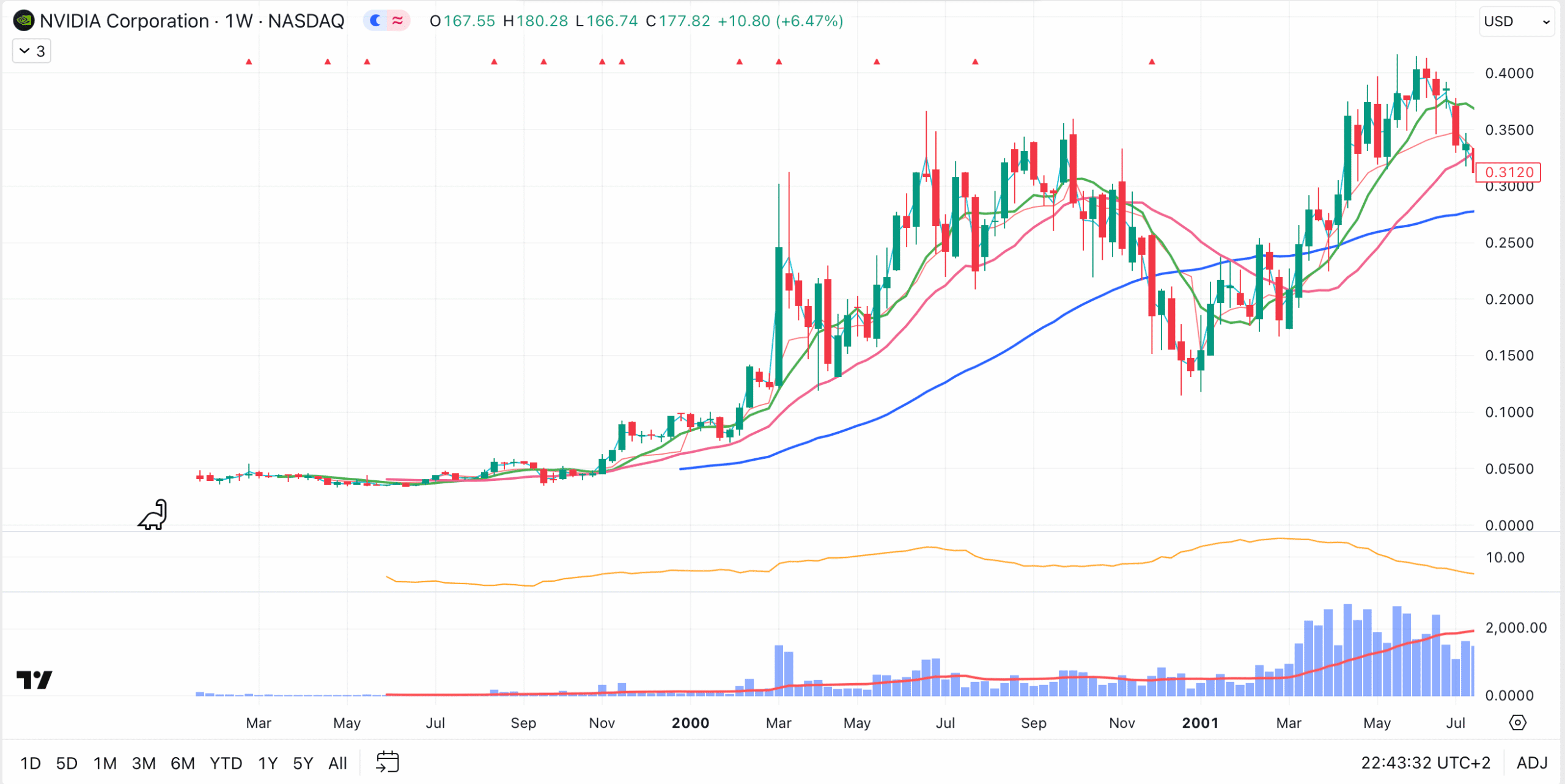Expand the collapsed indicators legend showing 3
This screenshot has width=1565, height=784.
pos(32,51)
